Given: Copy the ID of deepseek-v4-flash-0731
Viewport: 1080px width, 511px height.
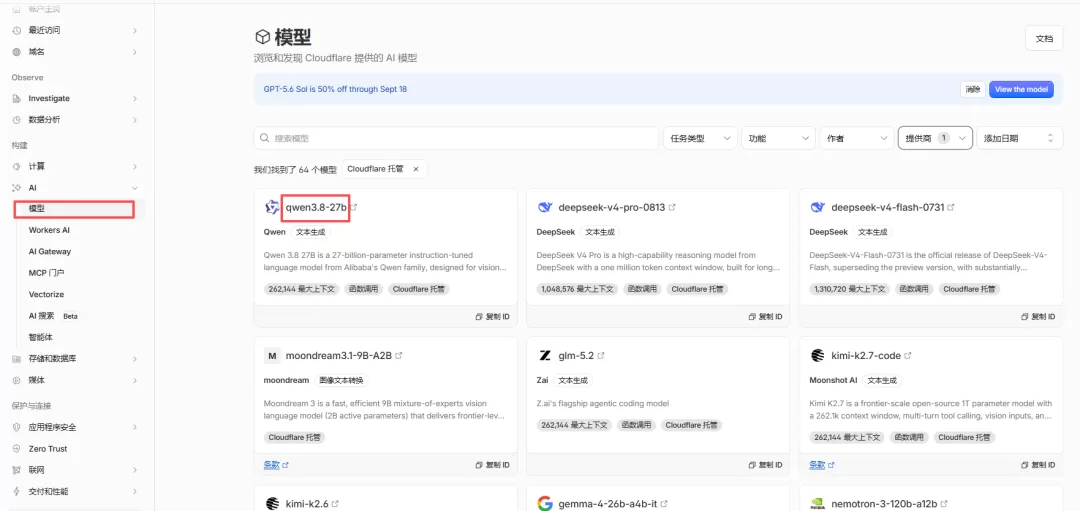Looking at the screenshot, I should [x=1038, y=317].
